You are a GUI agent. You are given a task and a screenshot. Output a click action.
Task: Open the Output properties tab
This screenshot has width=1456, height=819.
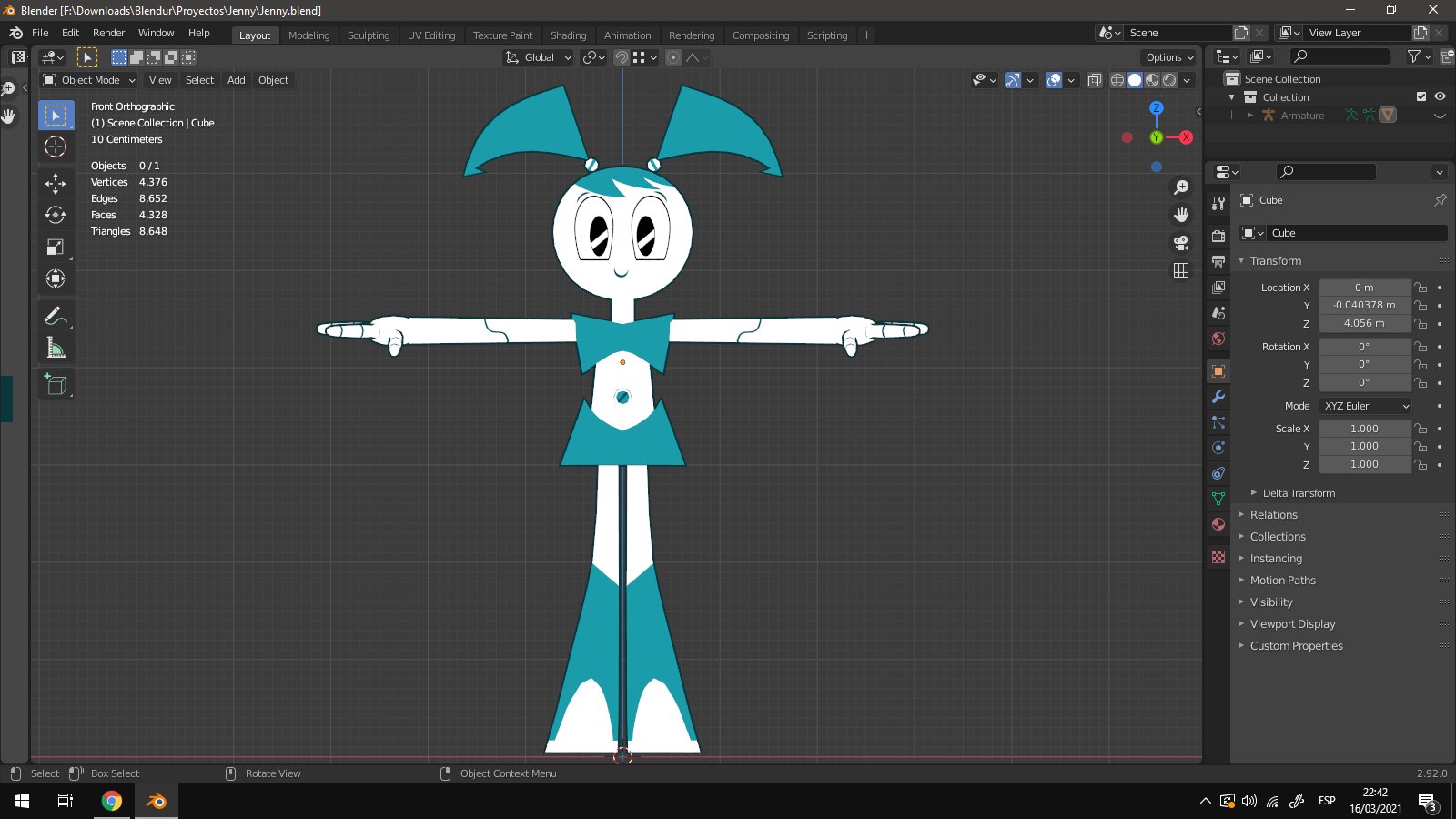[x=1218, y=261]
